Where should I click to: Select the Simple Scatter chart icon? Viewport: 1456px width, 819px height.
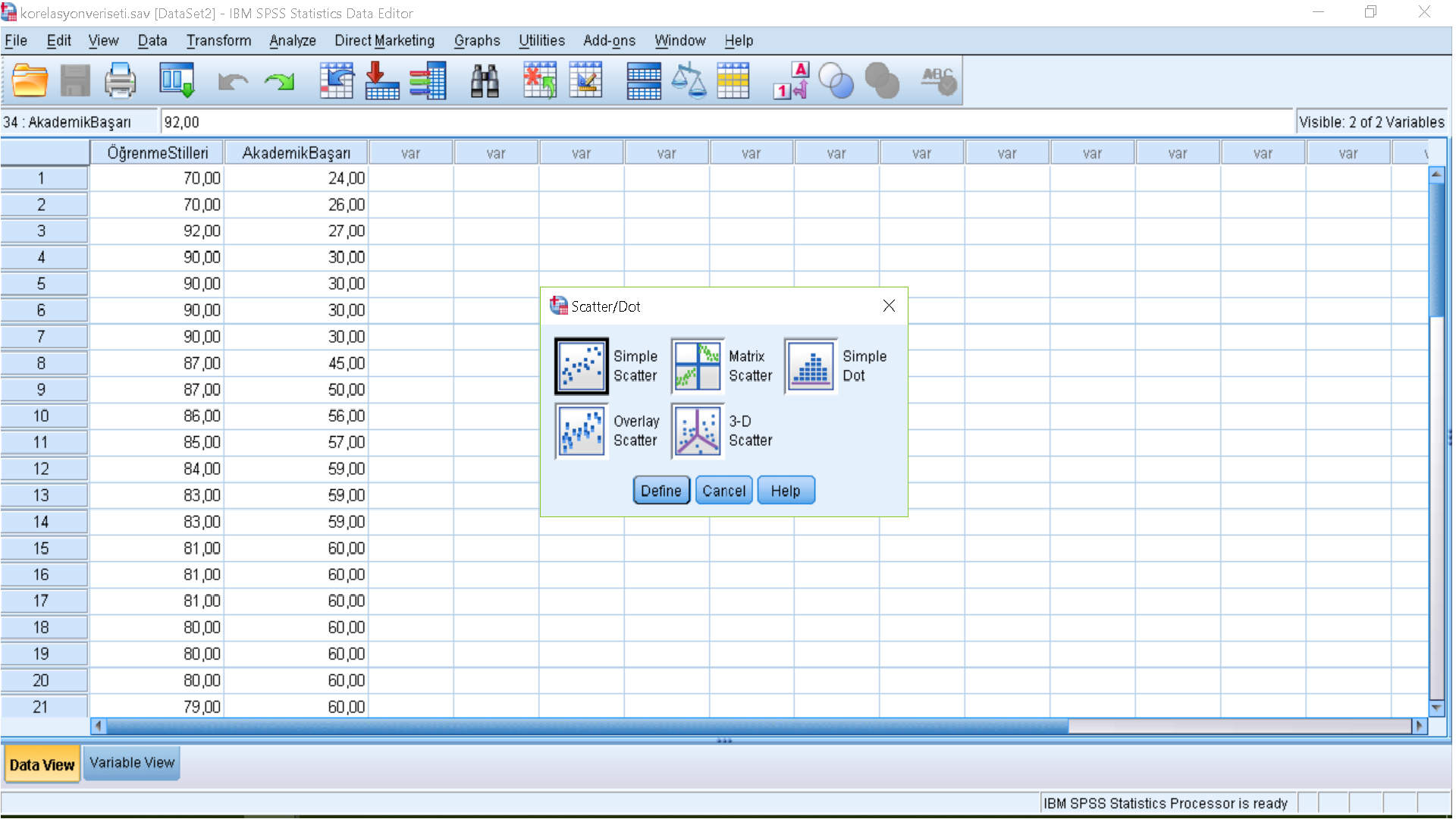582,366
